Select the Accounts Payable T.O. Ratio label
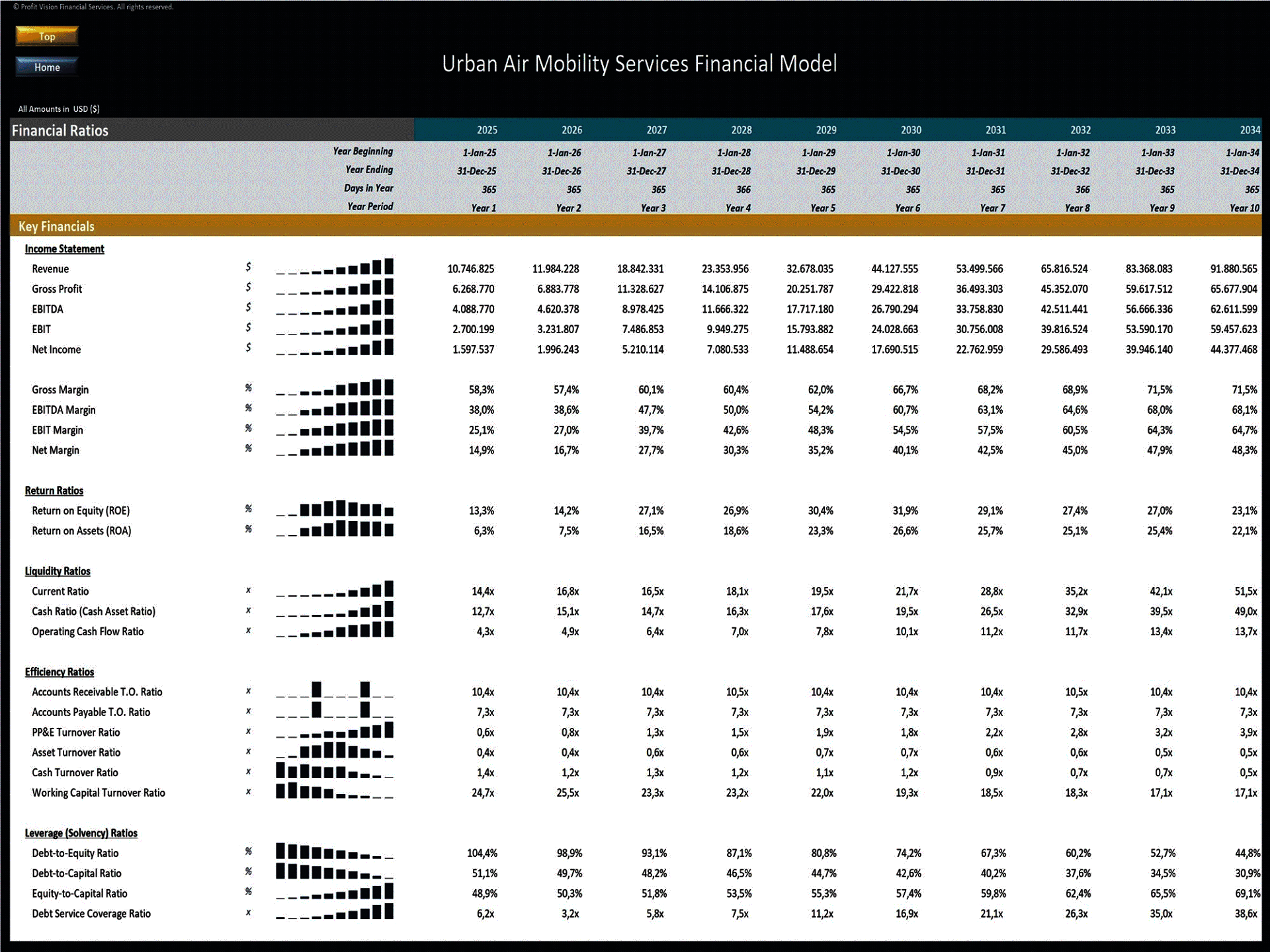Image resolution: width=1270 pixels, height=952 pixels. (x=91, y=712)
